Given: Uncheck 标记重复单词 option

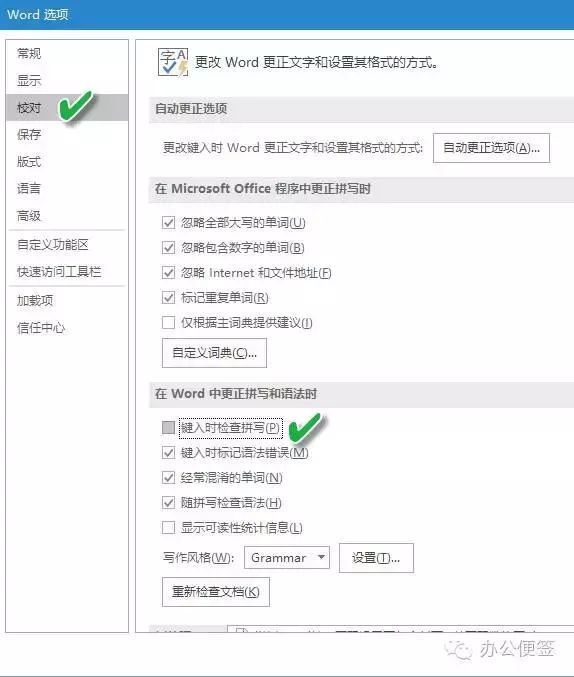Looking at the screenshot, I should (x=168, y=297).
